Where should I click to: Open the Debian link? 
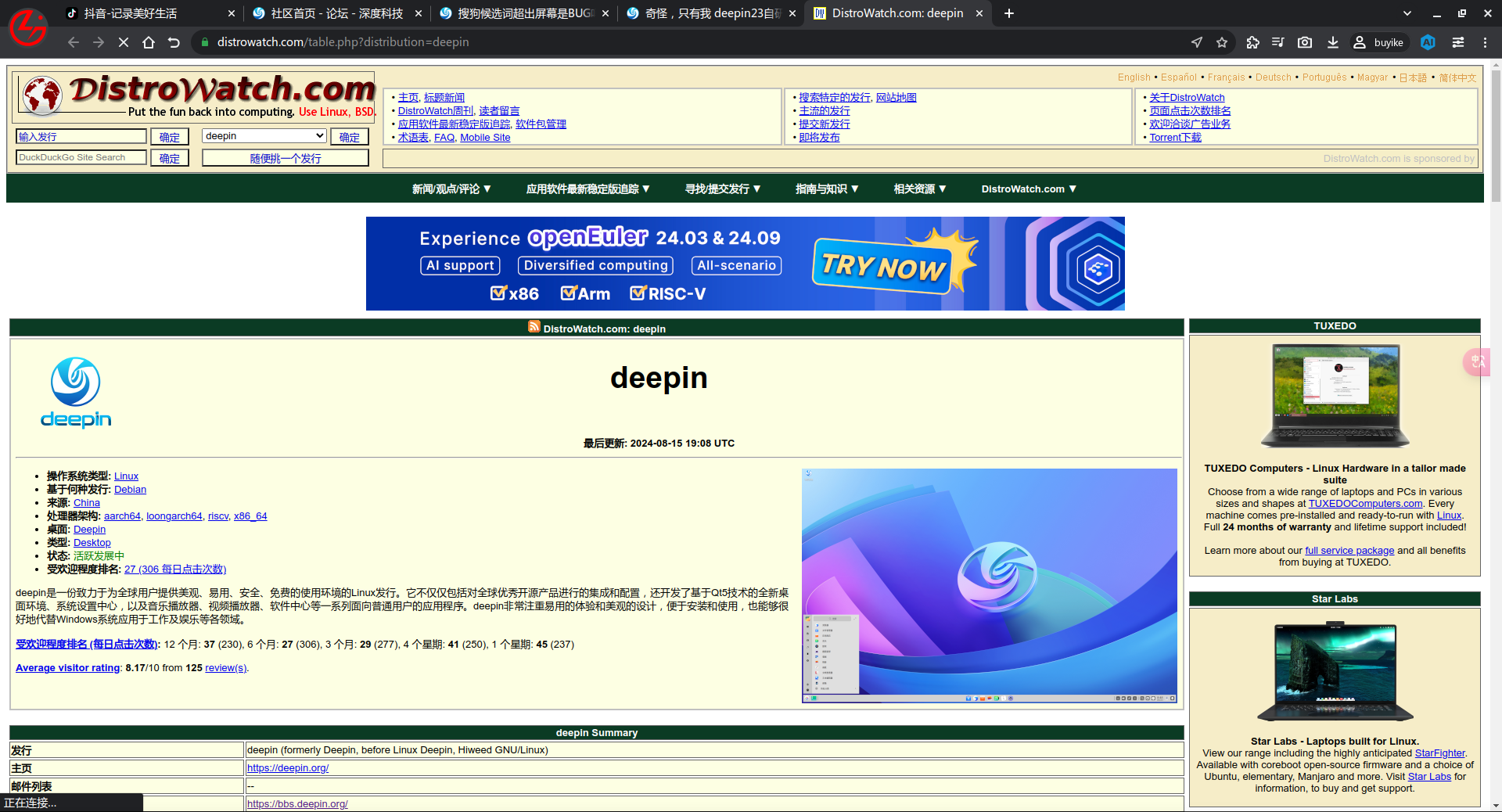point(130,490)
